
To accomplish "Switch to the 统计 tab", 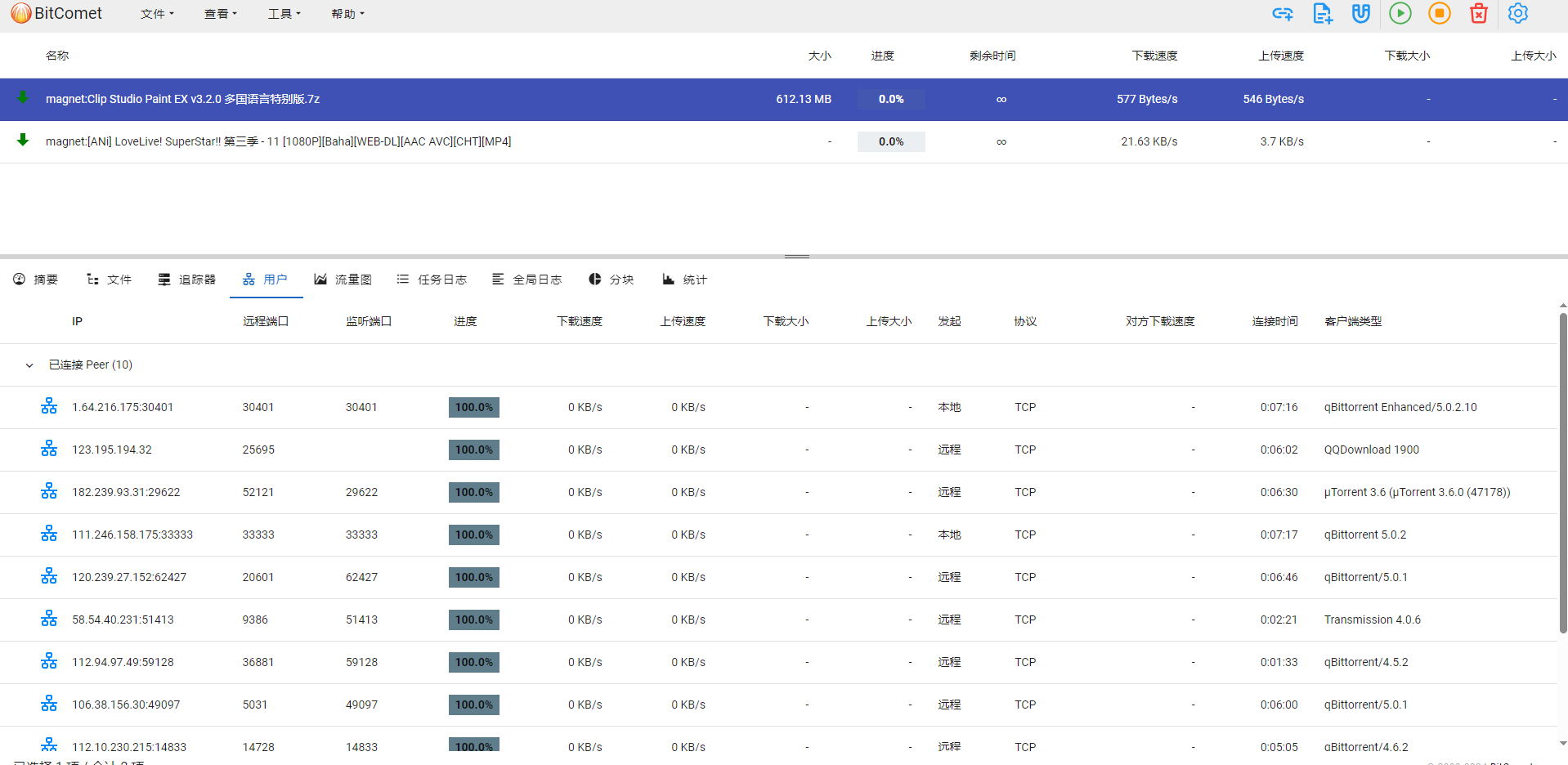I will tap(685, 280).
